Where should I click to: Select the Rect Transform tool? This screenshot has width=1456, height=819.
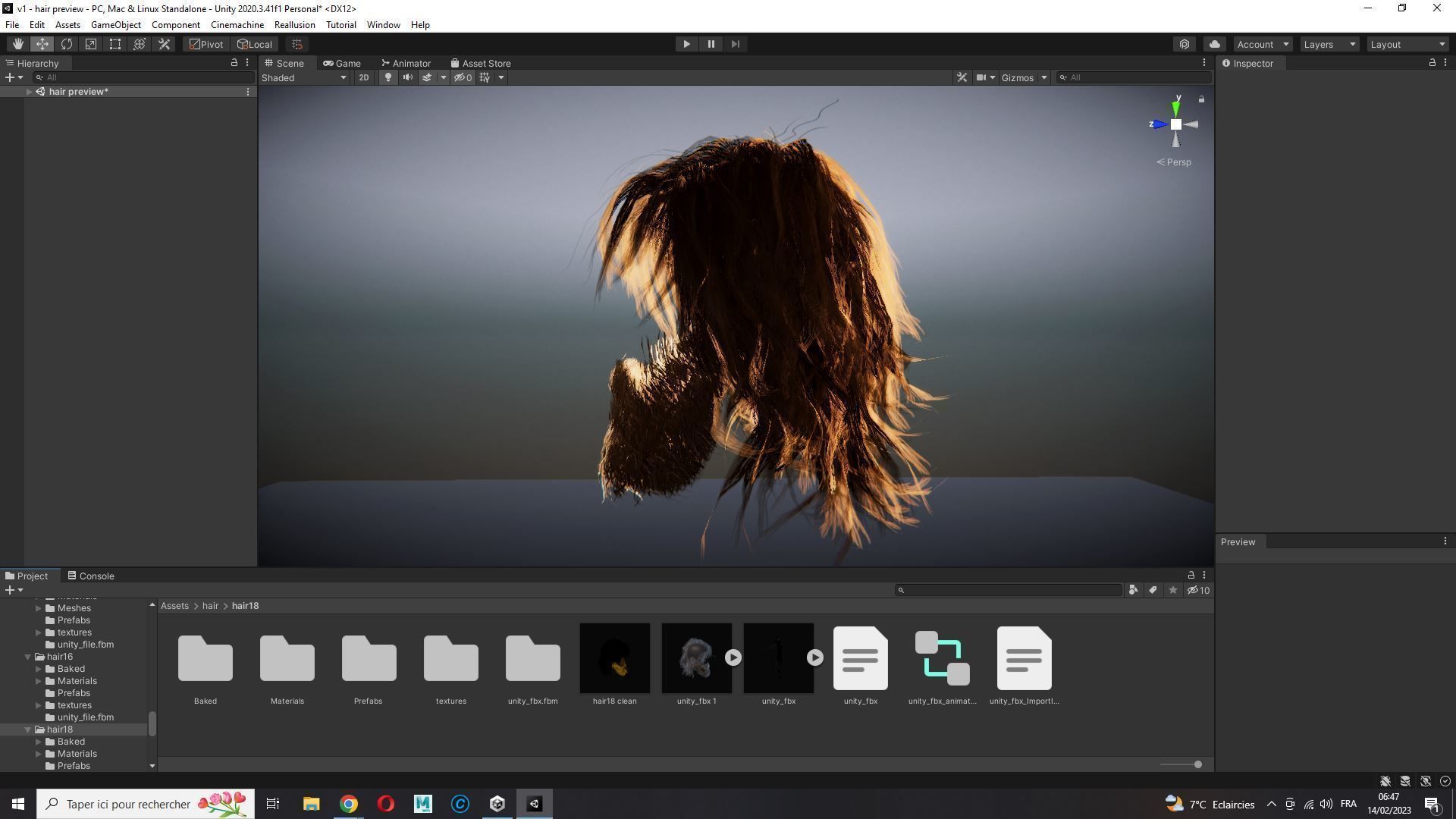click(x=115, y=44)
